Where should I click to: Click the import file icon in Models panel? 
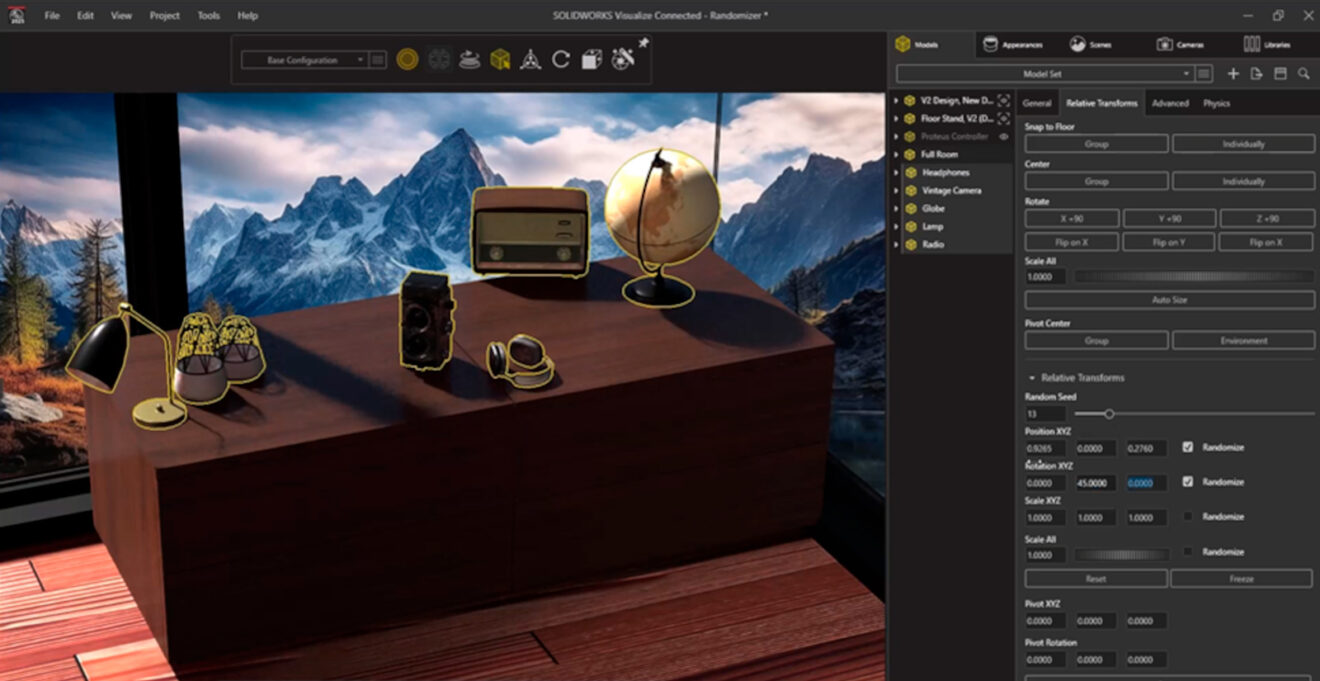click(1257, 74)
